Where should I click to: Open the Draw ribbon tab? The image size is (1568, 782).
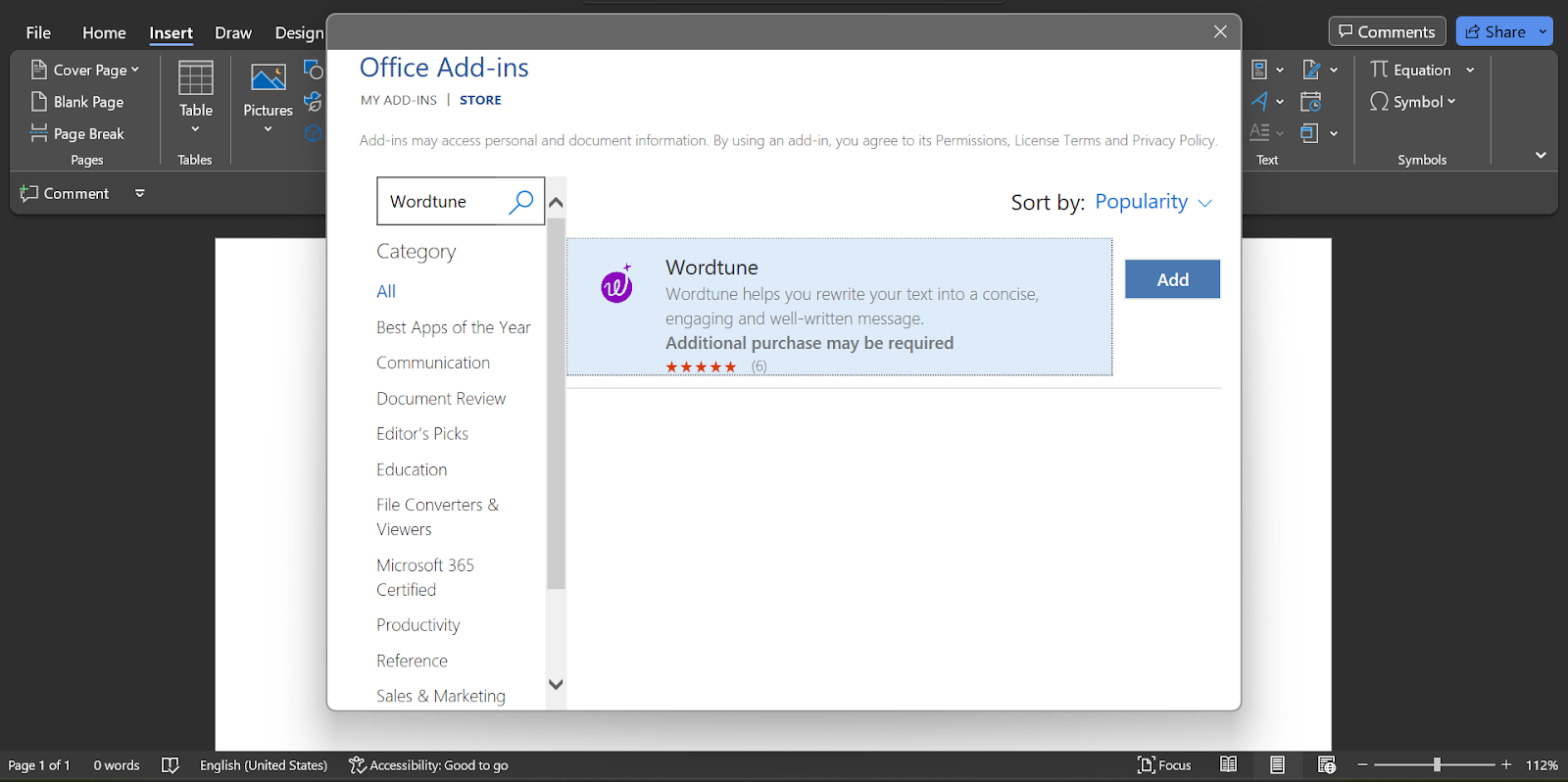click(x=233, y=32)
